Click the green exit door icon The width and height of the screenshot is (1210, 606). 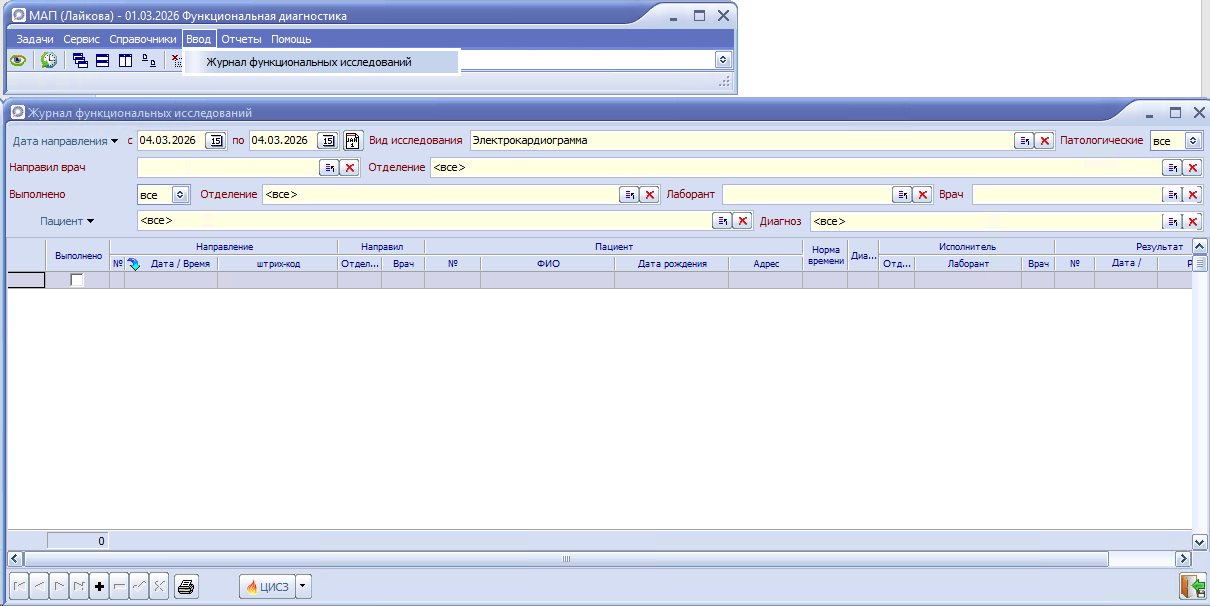pyautogui.click(x=1191, y=587)
